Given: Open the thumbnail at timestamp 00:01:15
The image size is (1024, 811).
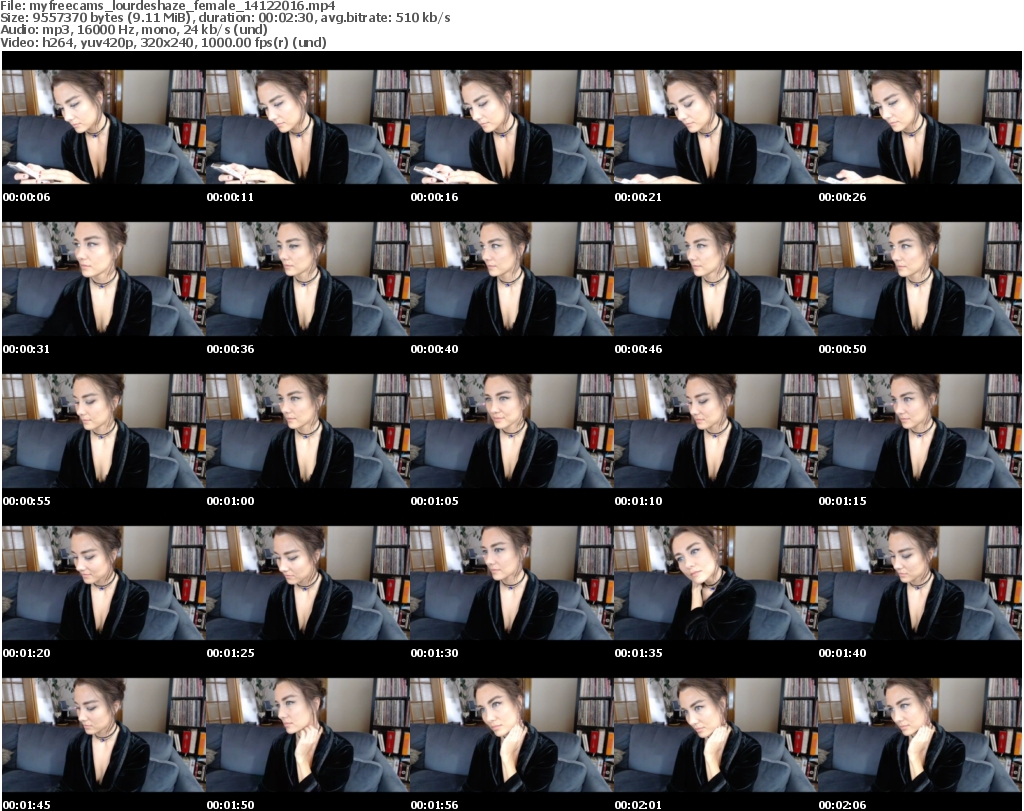Looking at the screenshot, I should coord(919,431).
